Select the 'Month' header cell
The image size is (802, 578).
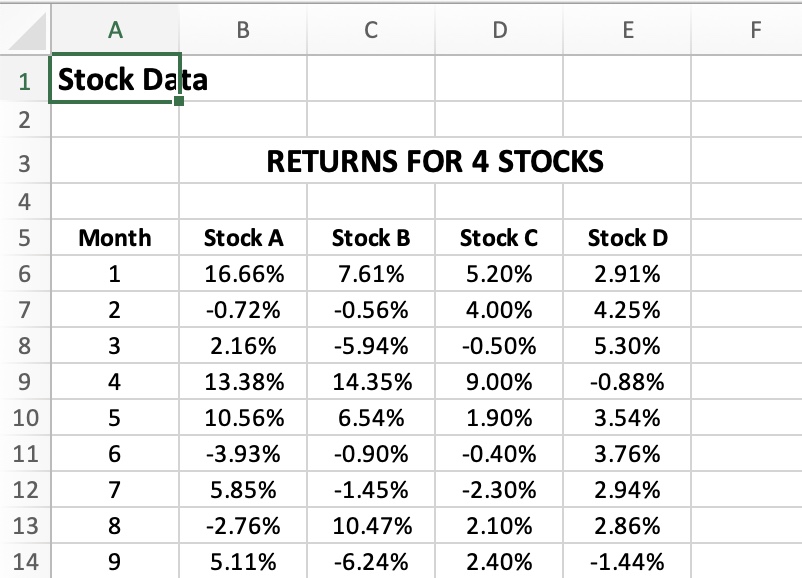[114, 238]
